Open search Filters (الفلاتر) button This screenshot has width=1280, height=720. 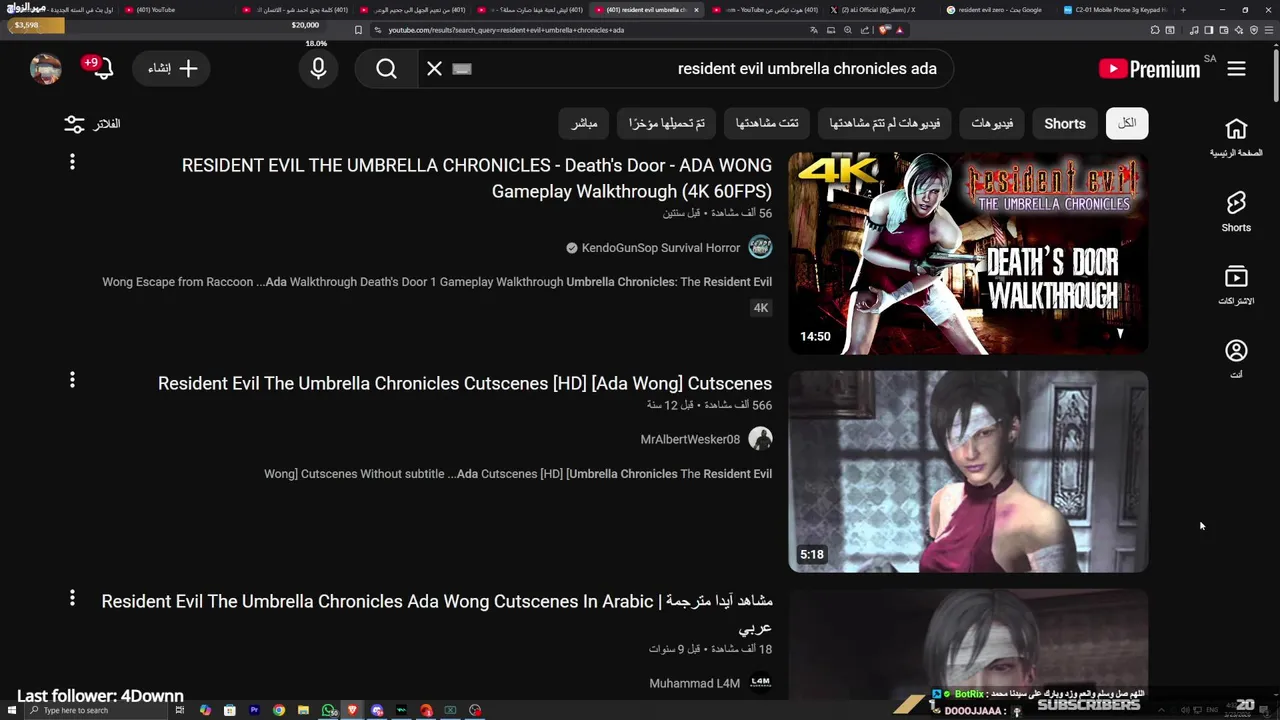click(92, 124)
